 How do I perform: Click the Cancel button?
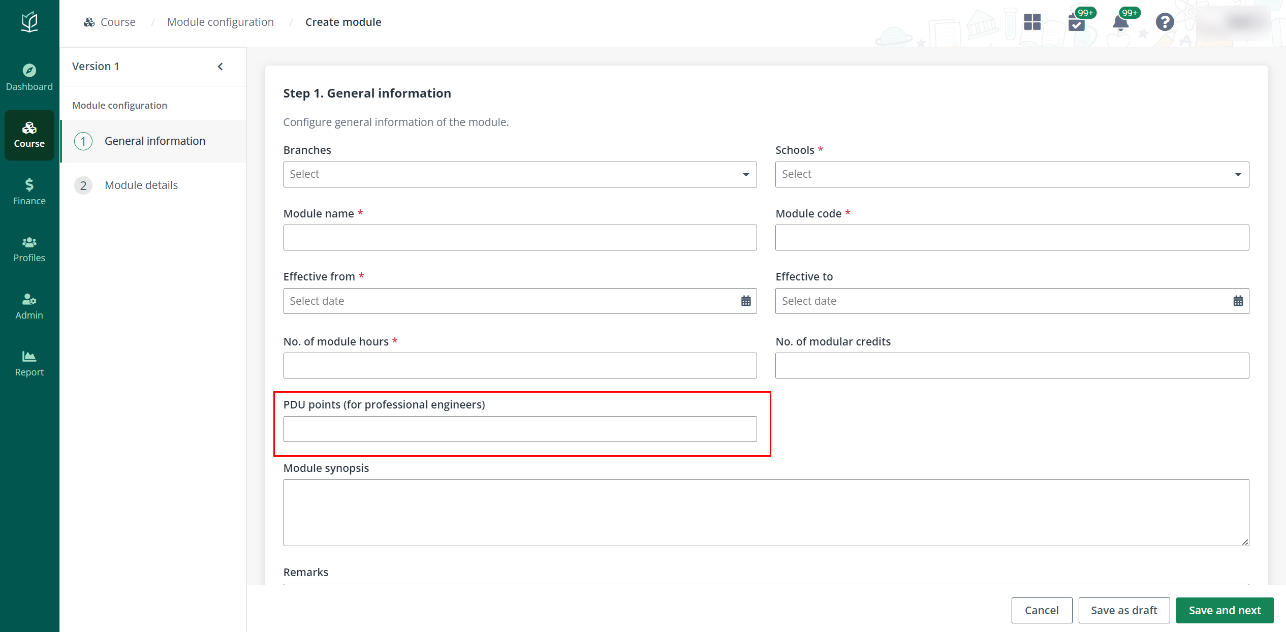pos(1042,610)
